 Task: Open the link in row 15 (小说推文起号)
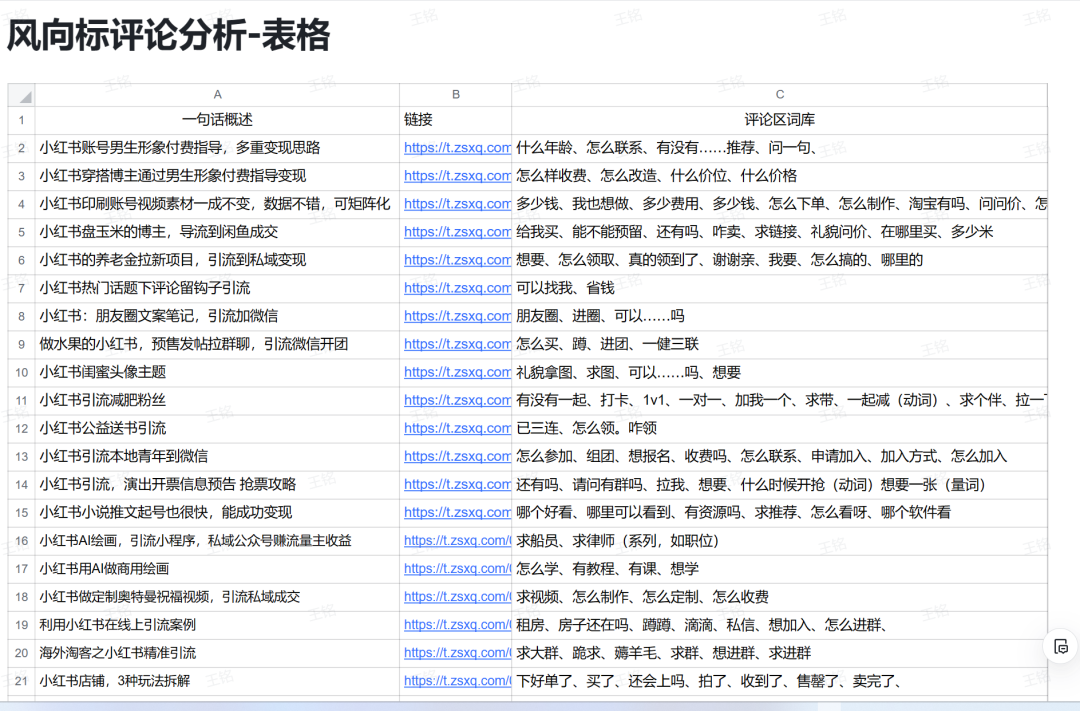(x=457, y=513)
